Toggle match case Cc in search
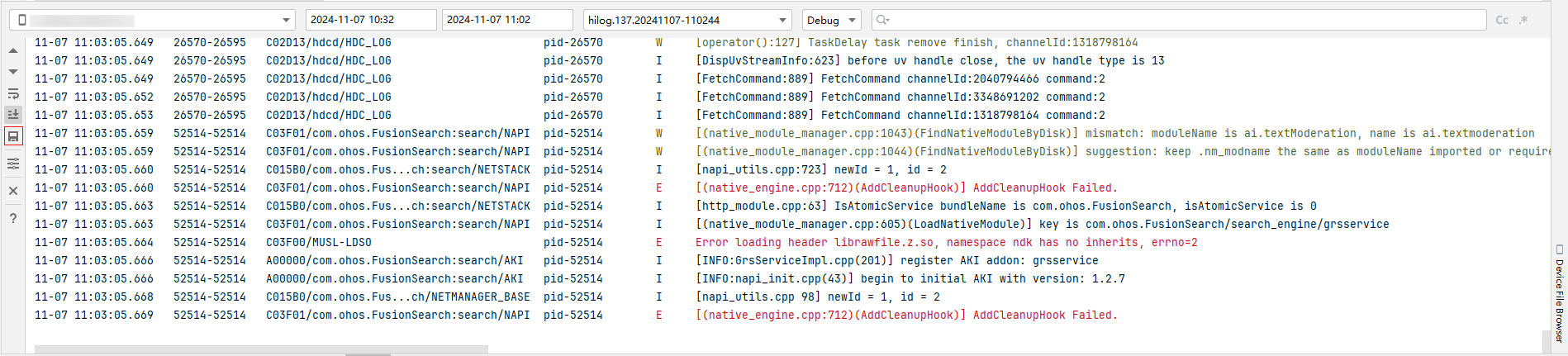This screenshot has height=356, width=1568. pyautogui.click(x=1502, y=20)
